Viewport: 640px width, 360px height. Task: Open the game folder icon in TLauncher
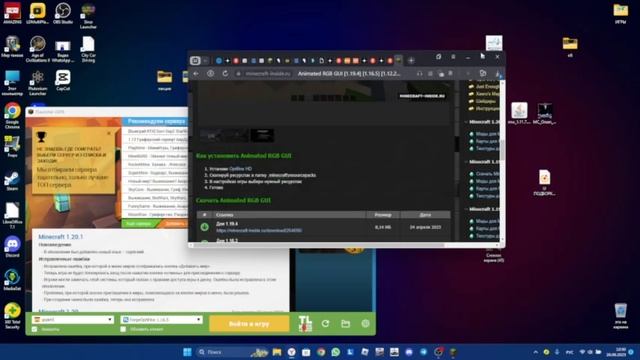[345, 324]
